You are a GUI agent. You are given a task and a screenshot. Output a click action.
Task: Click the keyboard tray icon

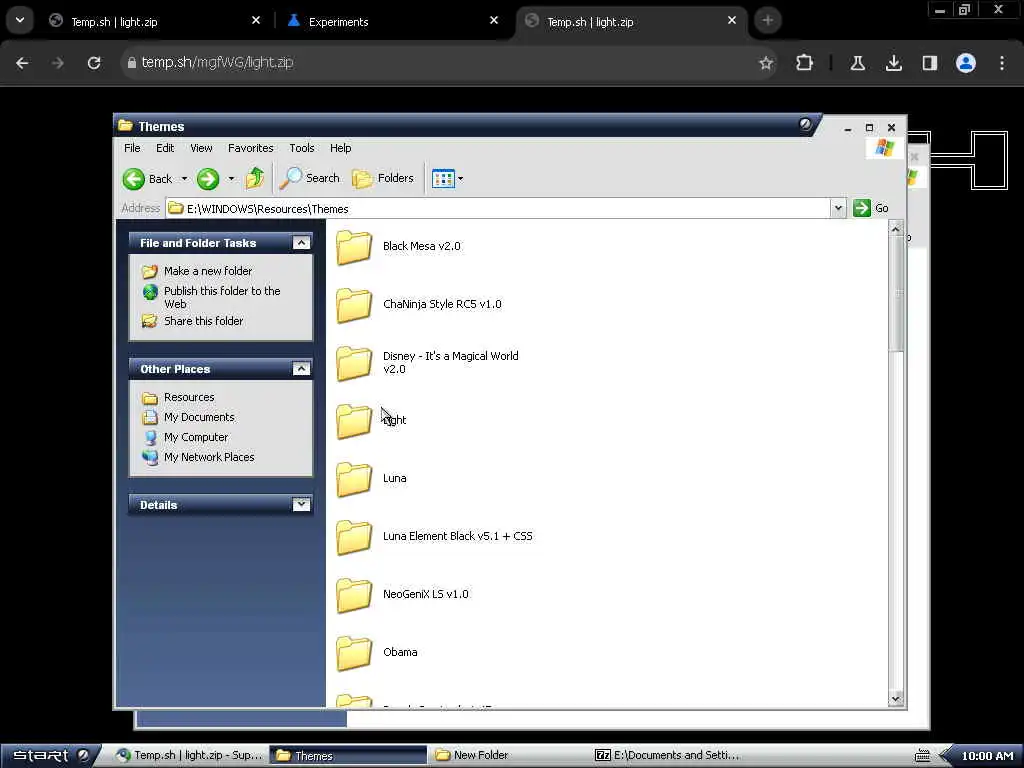(922, 756)
